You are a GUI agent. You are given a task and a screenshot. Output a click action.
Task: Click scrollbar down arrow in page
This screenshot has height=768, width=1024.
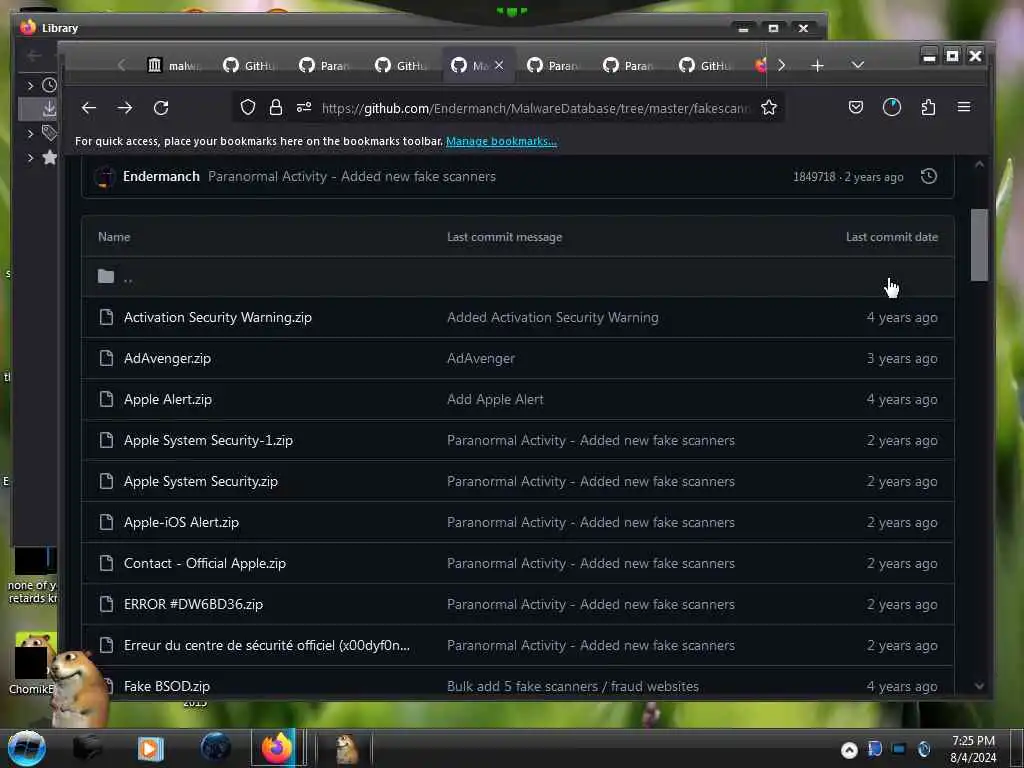[x=979, y=686]
